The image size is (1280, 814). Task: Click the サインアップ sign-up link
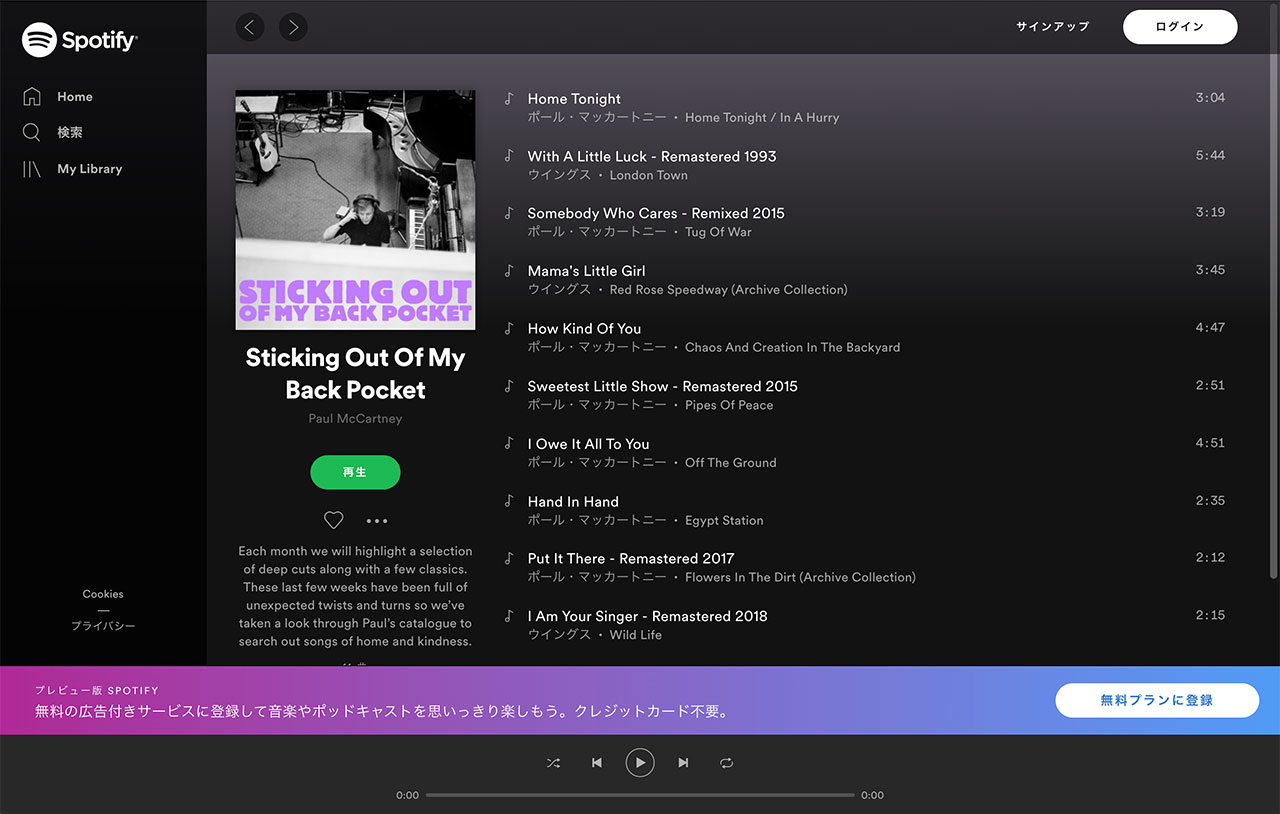coord(1053,27)
